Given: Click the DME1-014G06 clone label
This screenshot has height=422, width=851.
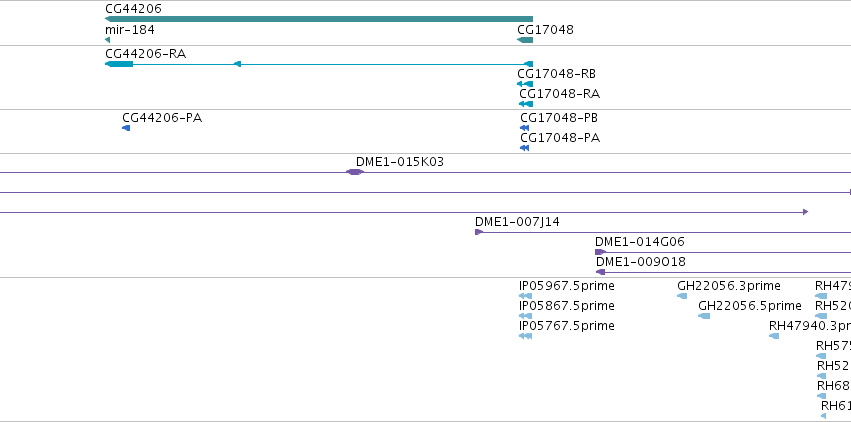Looking at the screenshot, I should [640, 242].
